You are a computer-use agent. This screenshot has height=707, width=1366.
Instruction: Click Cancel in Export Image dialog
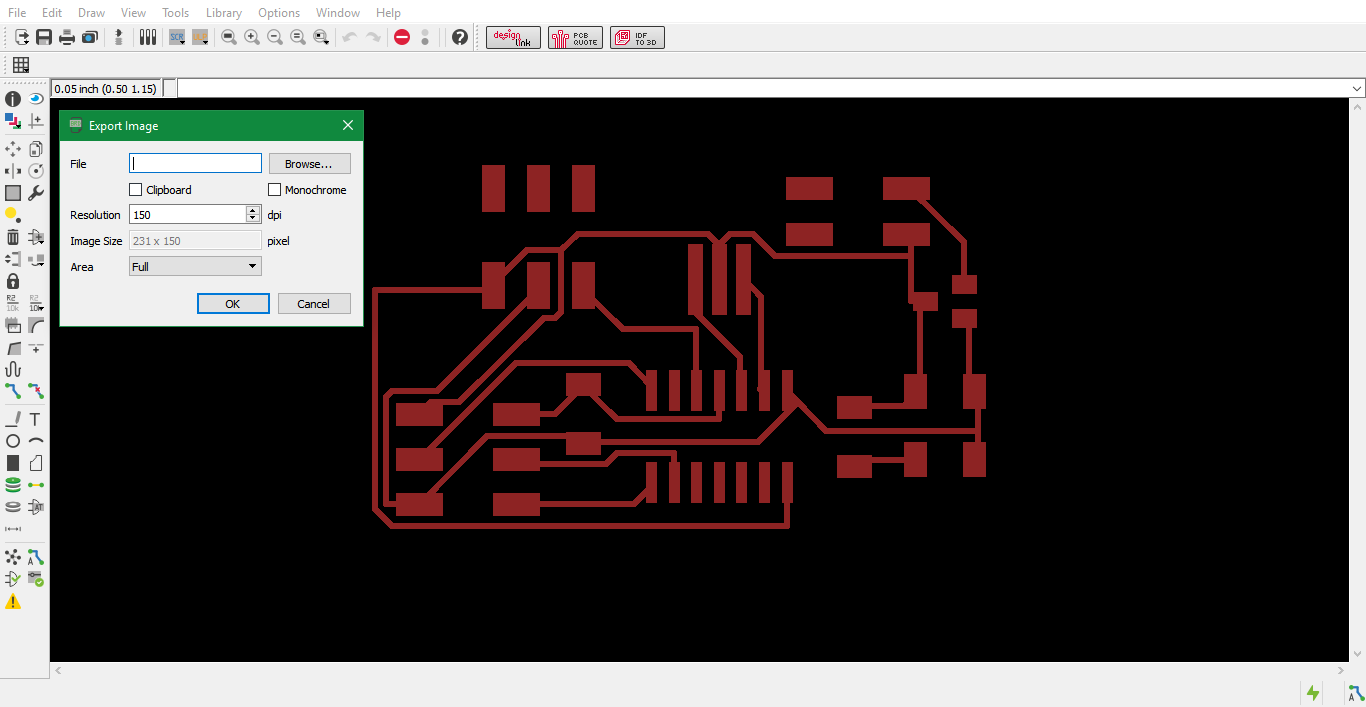[314, 304]
